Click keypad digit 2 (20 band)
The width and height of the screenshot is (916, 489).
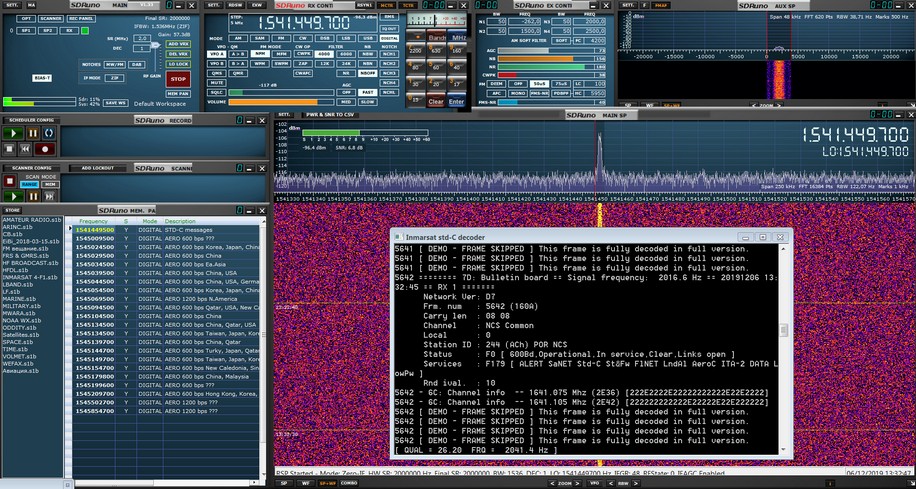pos(436,84)
